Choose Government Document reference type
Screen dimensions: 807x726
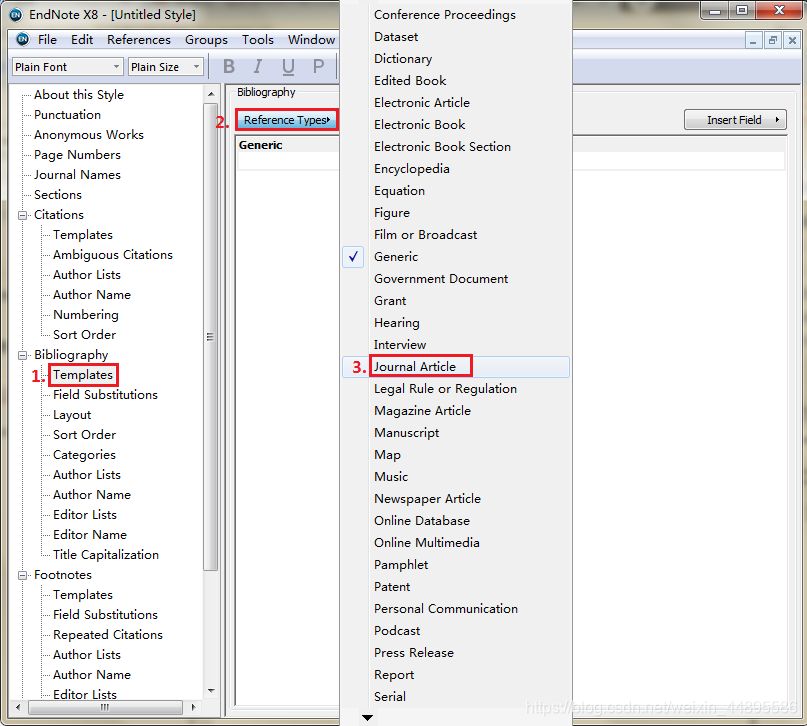tap(456, 279)
